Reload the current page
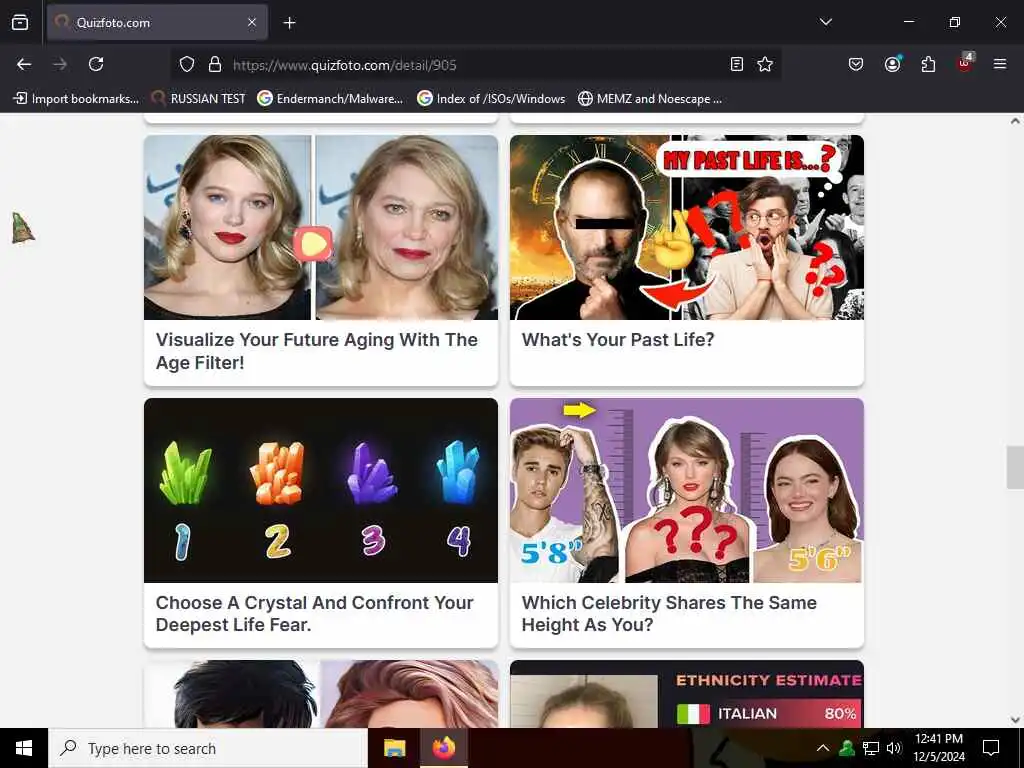The width and height of the screenshot is (1024, 768). (96, 64)
